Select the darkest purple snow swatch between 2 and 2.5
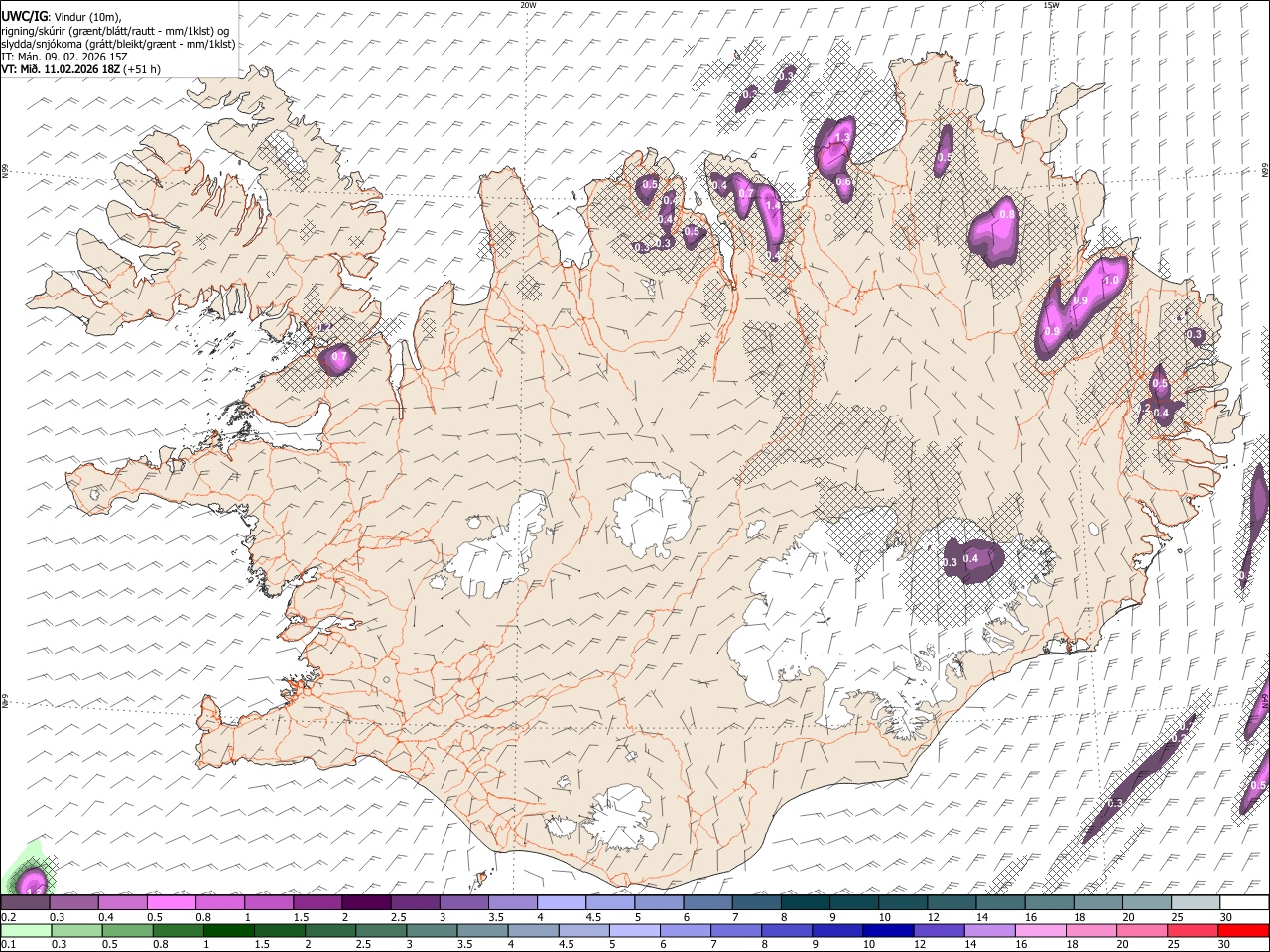The height and width of the screenshot is (952, 1270). 366,902
